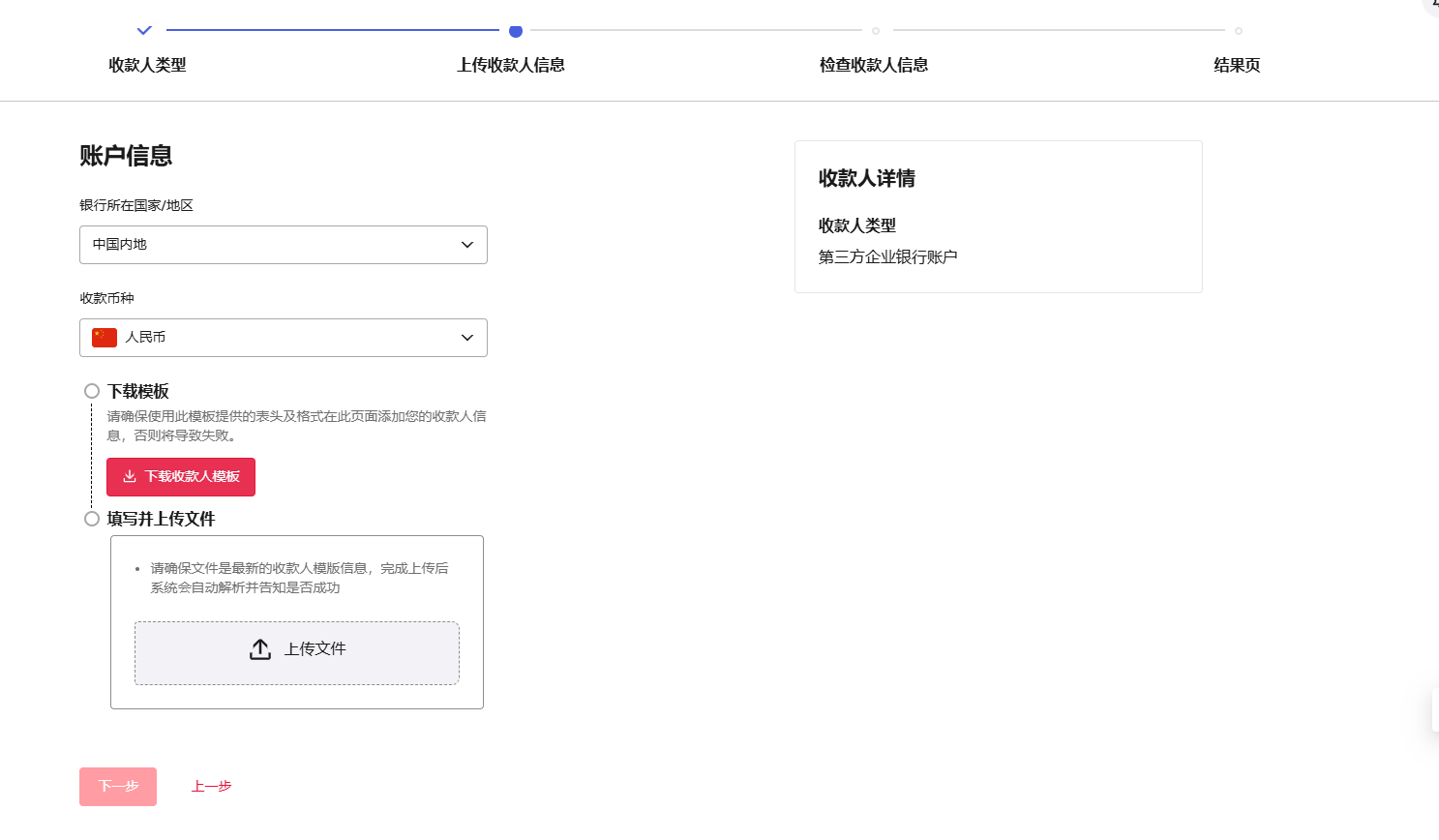Click the chevron arrow in the 人民币 field
This screenshot has height=840, width=1439.
(467, 338)
